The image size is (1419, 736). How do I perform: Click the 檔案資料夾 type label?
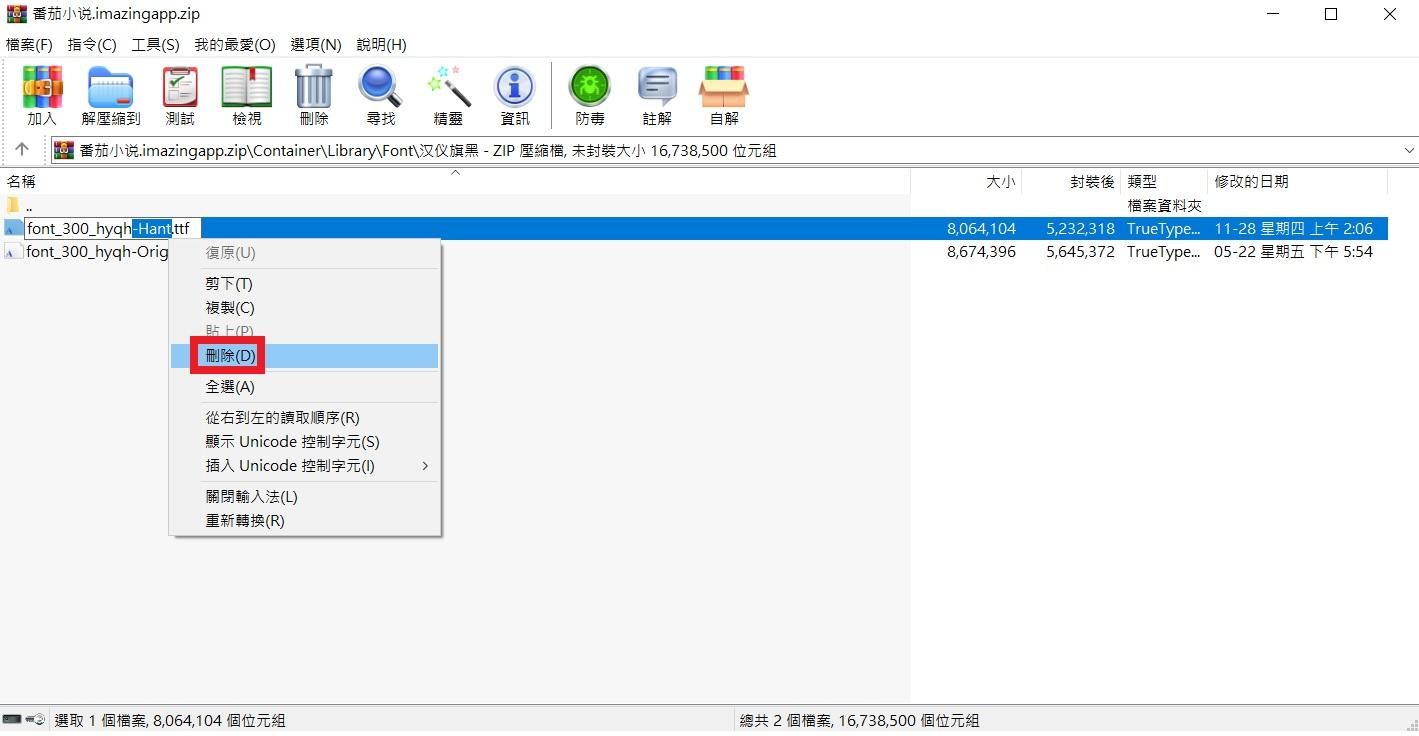pos(1164,205)
